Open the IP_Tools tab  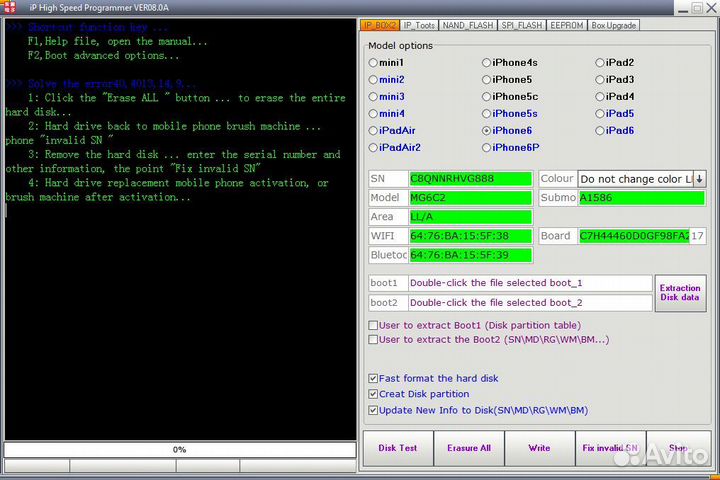click(419, 25)
